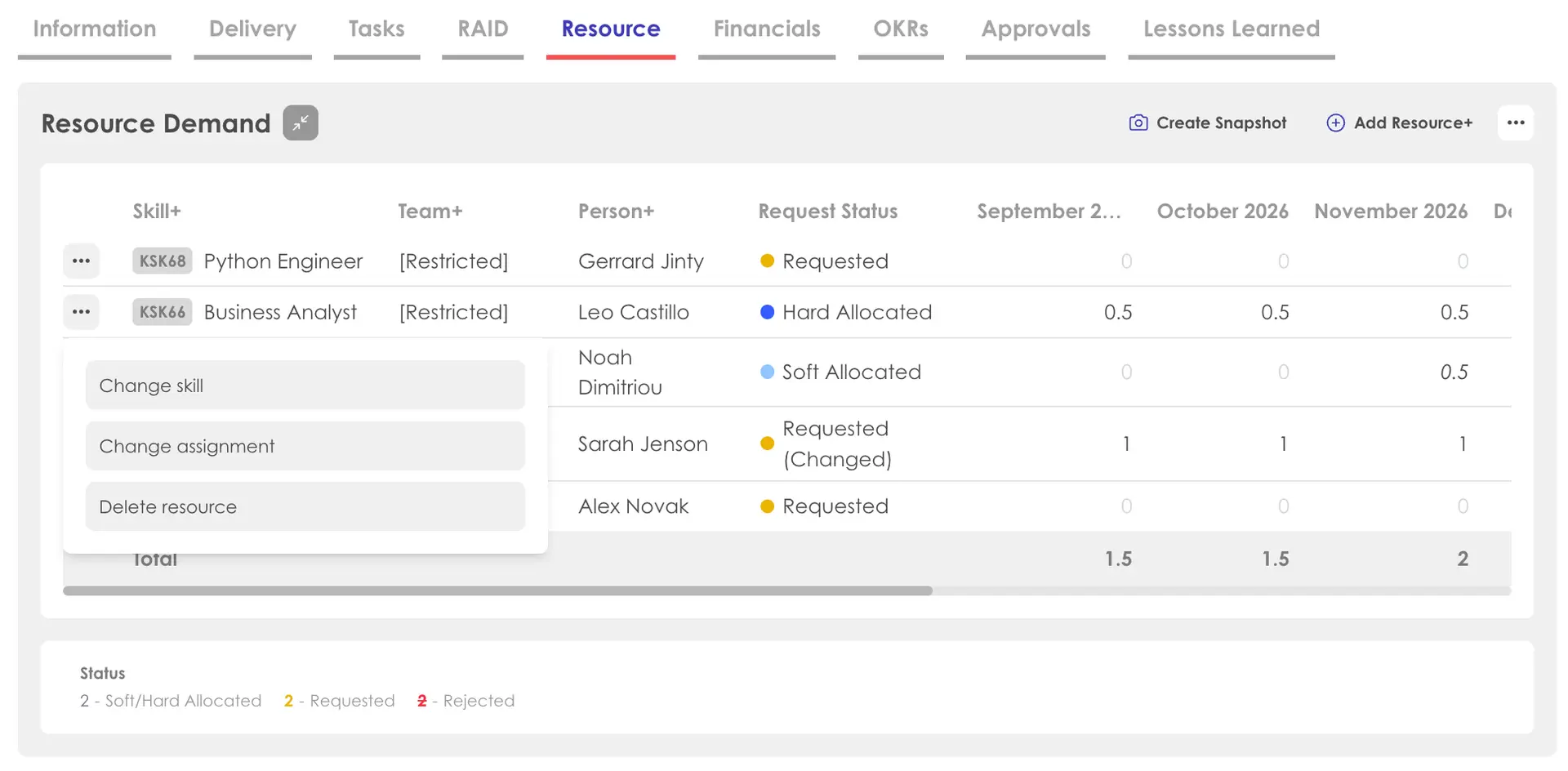Screen dimensions: 1568x771
Task: Click the KSK66 skill badge
Action: coord(163,312)
